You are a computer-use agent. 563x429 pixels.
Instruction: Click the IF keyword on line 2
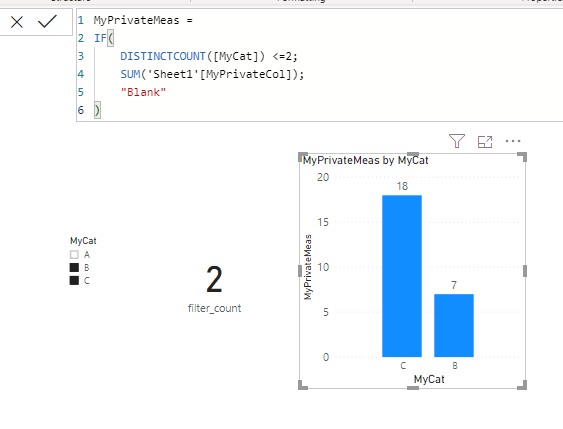[x=100, y=38]
